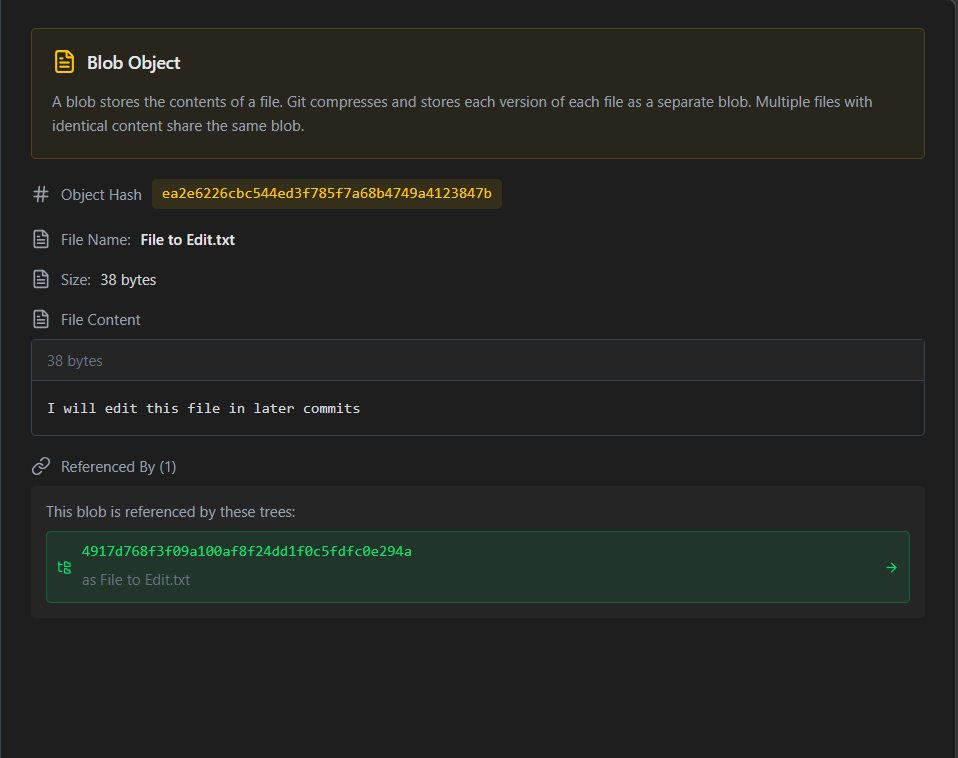Click the chain link icon beside Referenced By
958x758 pixels.
tap(41, 466)
